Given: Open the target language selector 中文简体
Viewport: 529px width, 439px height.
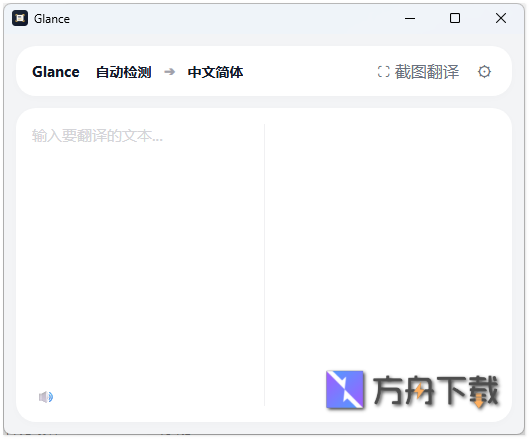Looking at the screenshot, I should 215,72.
